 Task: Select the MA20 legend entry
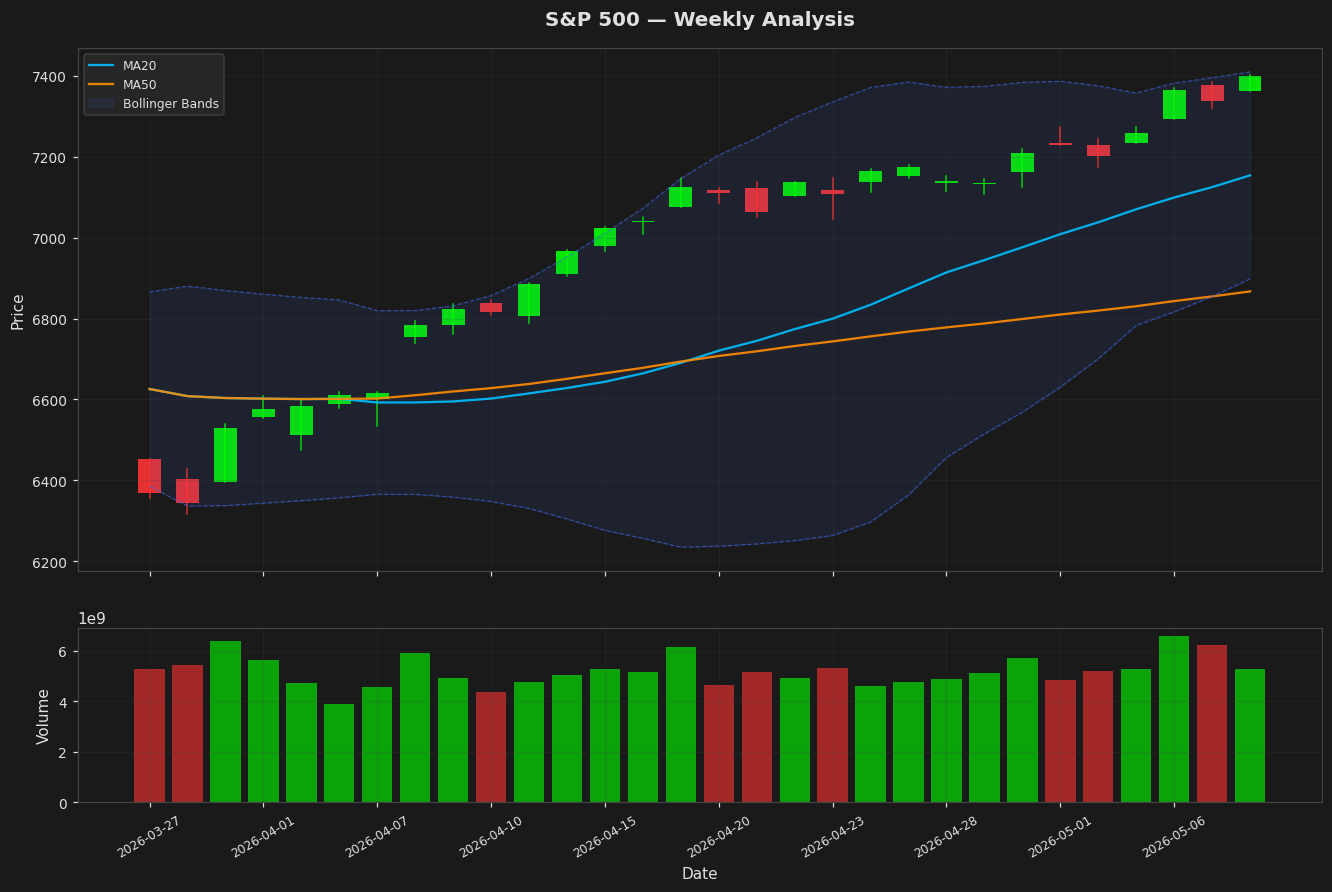click(123, 66)
